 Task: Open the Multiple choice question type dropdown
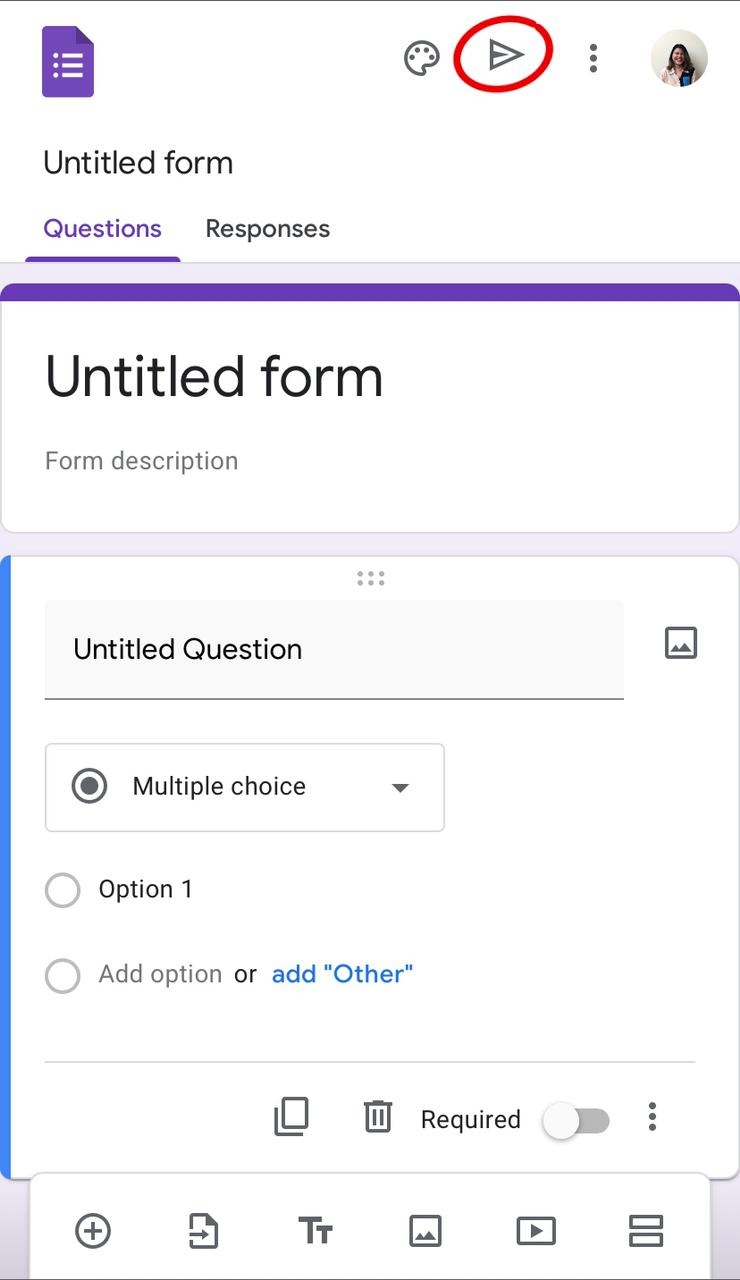(244, 787)
